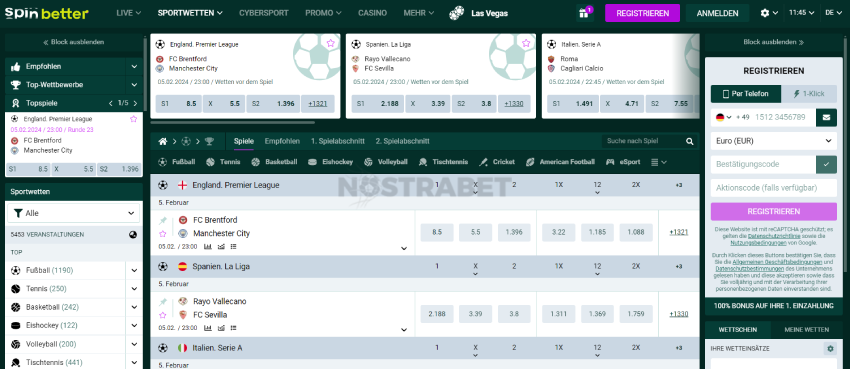
Task: Favorite FC Brentford match with star
Action: click(163, 234)
